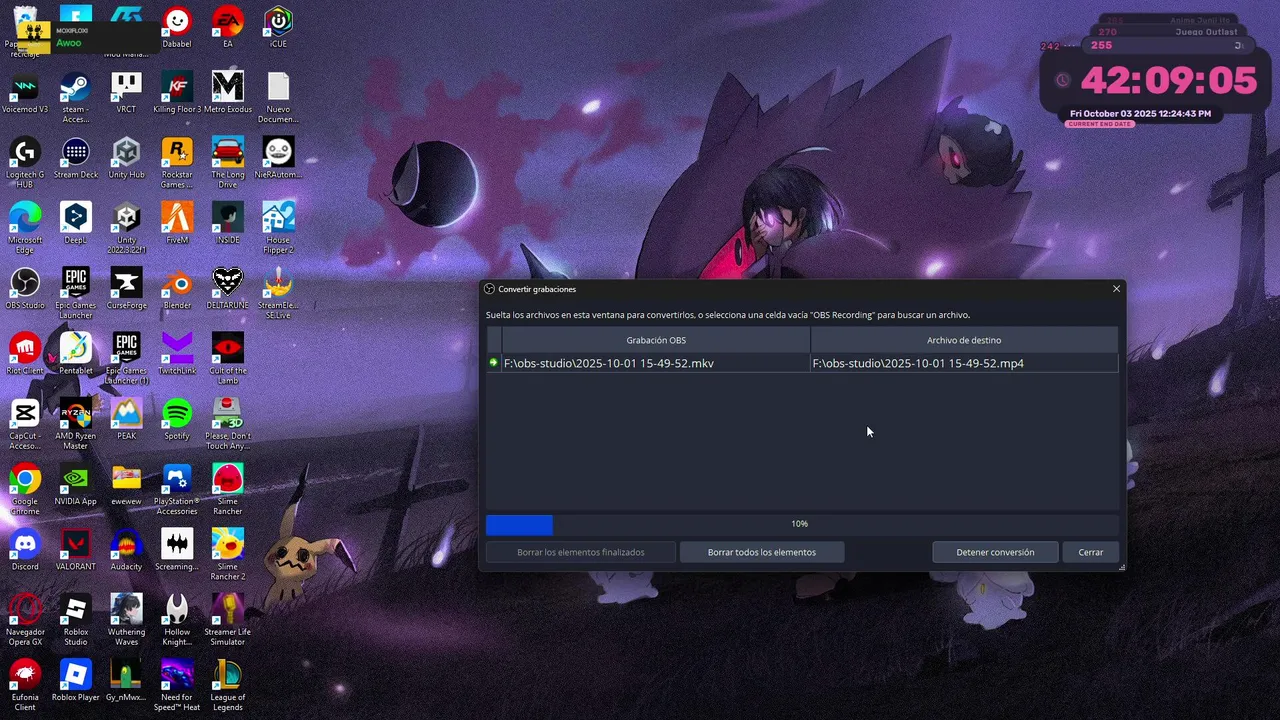
Task: Click the 10% conversion progress bar
Action: [802, 524]
